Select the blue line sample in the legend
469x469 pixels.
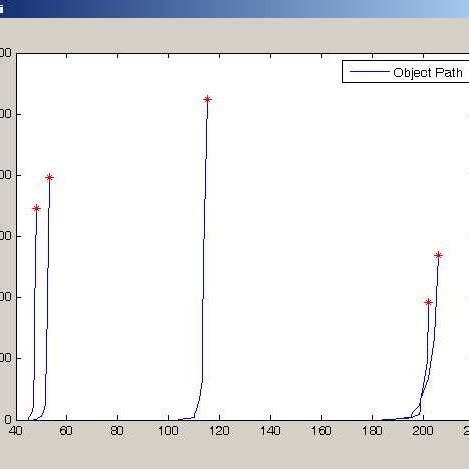[369, 72]
